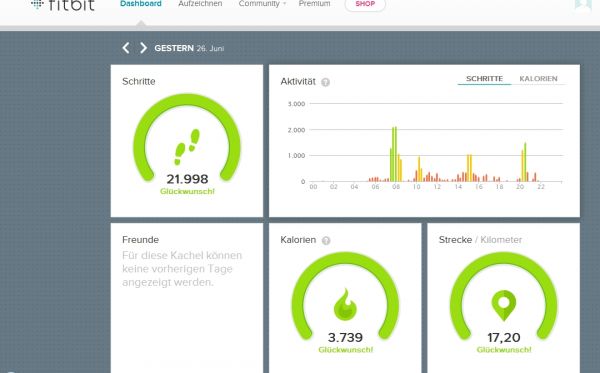Click the GESTERN 26. Juni date label
This screenshot has height=373, width=600.
(x=189, y=48)
